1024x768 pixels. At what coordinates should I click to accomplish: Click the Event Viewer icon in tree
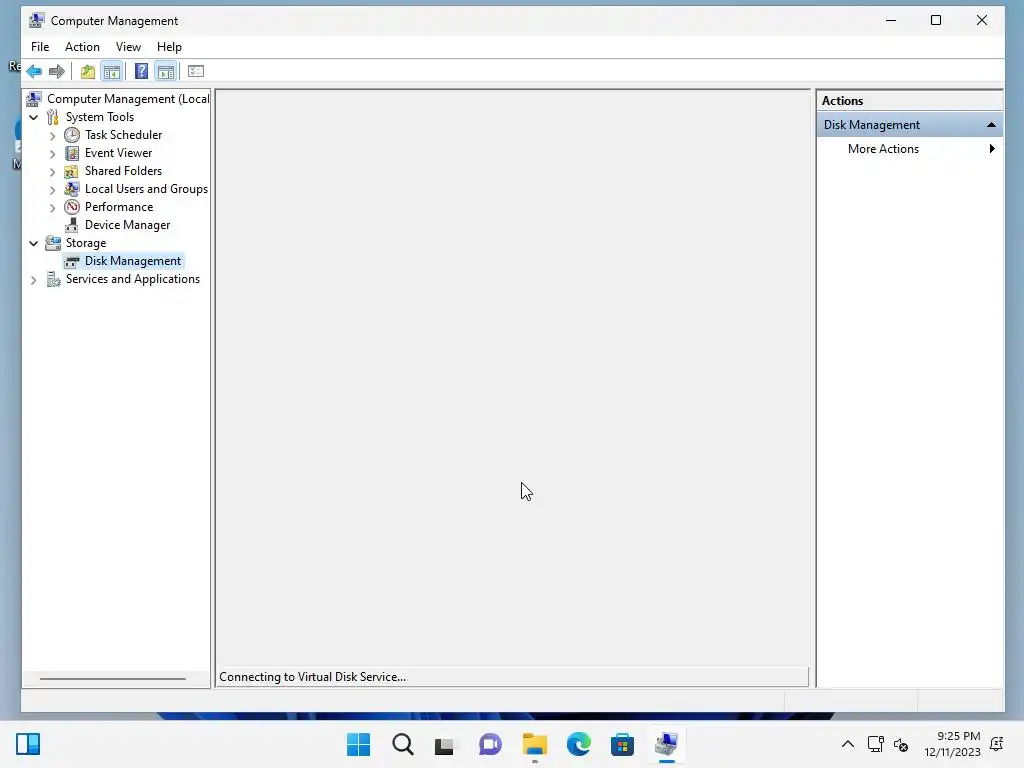tap(72, 153)
